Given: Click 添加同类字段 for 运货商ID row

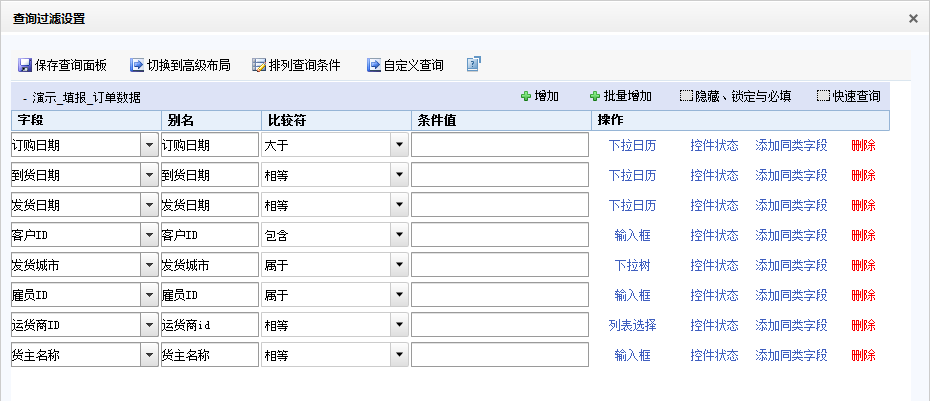Looking at the screenshot, I should pyautogui.click(x=791, y=325).
